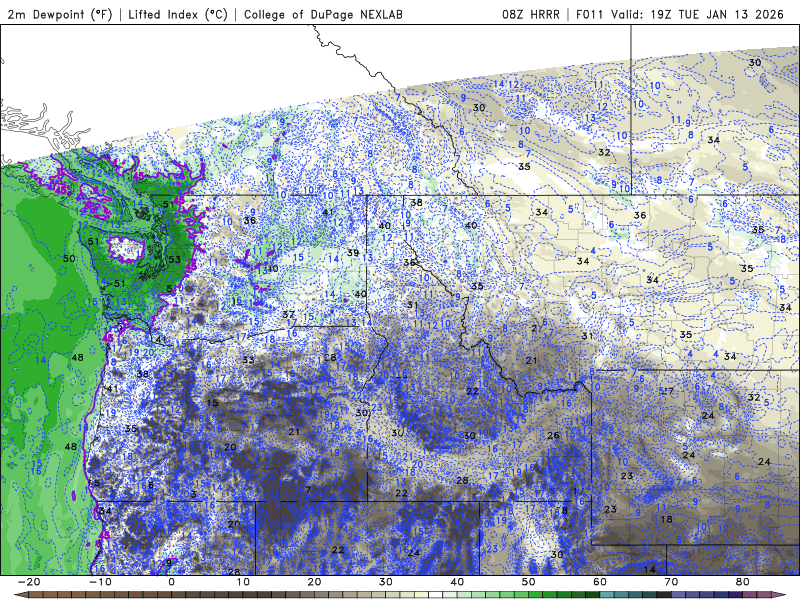Viewport: 800px width, 600px height.
Task: Click the '50' color scale label
Action: point(529,582)
